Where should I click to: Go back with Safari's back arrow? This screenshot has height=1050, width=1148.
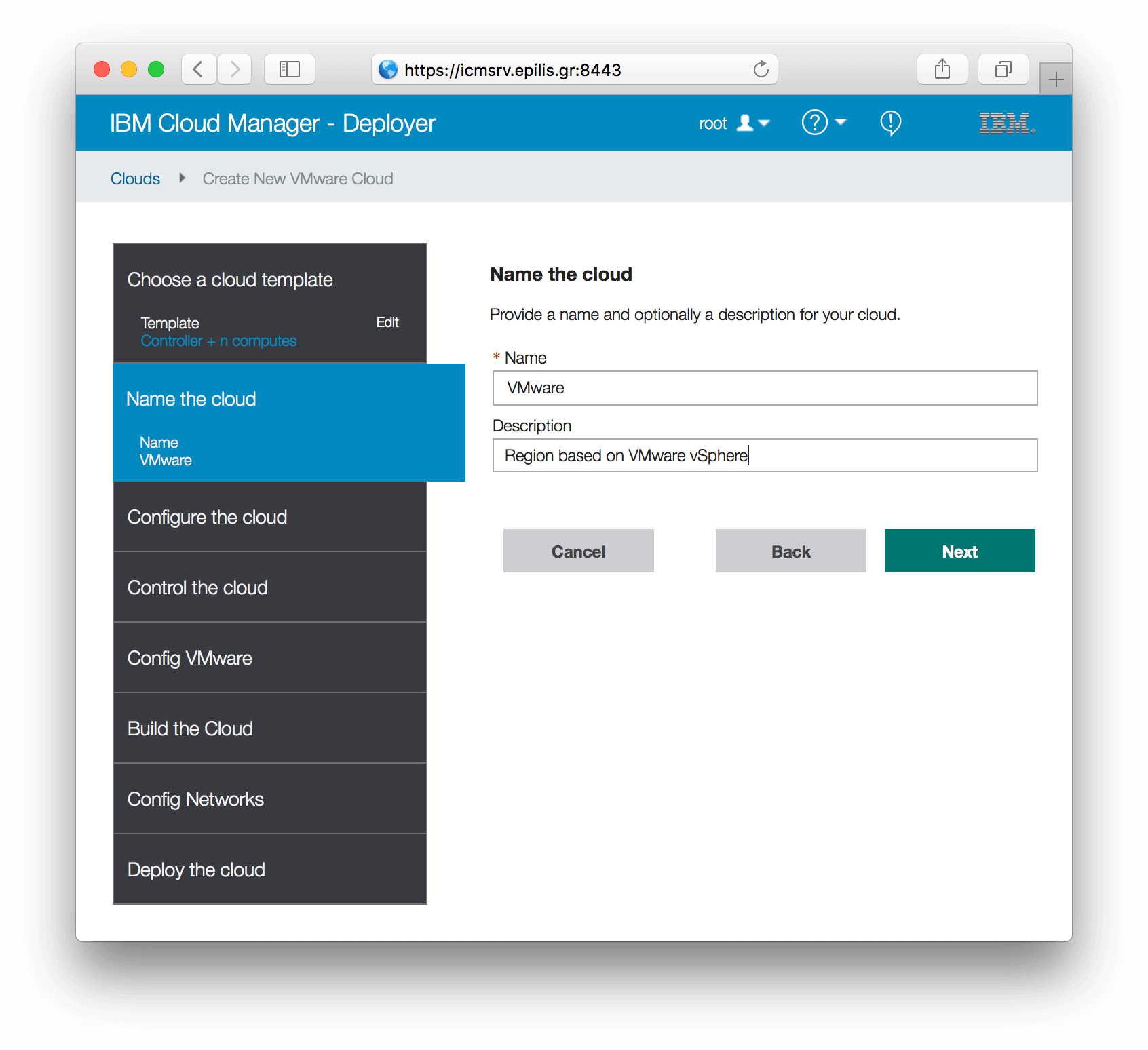199,69
